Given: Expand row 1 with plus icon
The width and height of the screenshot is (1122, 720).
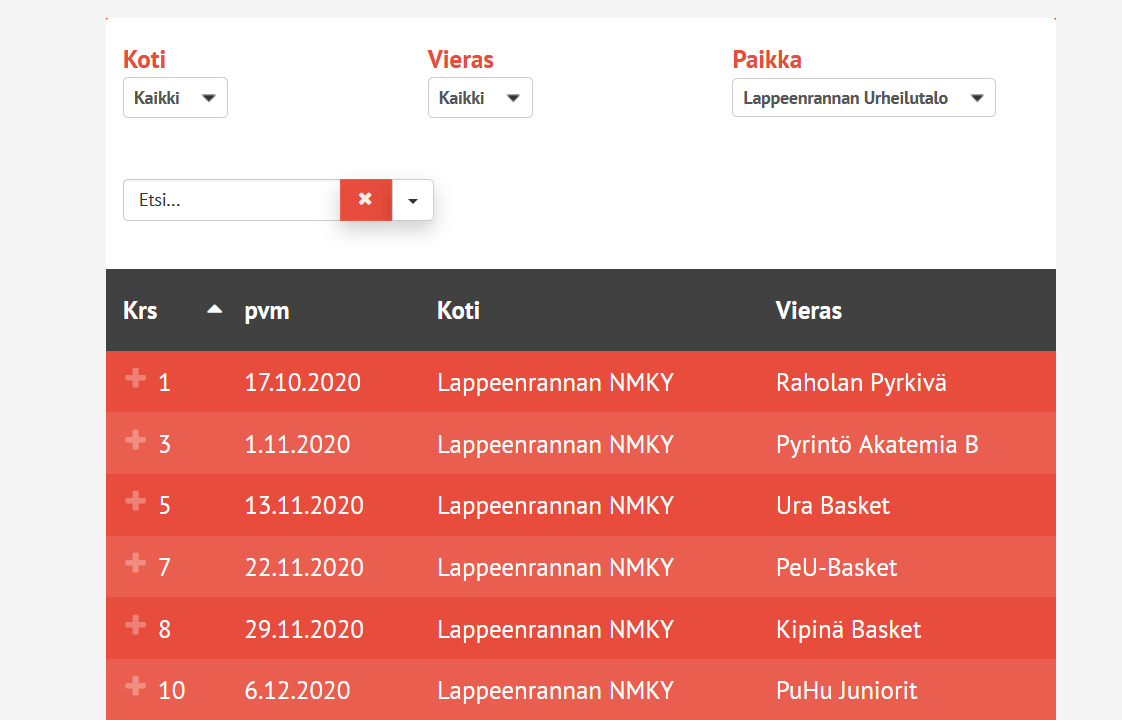Looking at the screenshot, I should [135, 378].
